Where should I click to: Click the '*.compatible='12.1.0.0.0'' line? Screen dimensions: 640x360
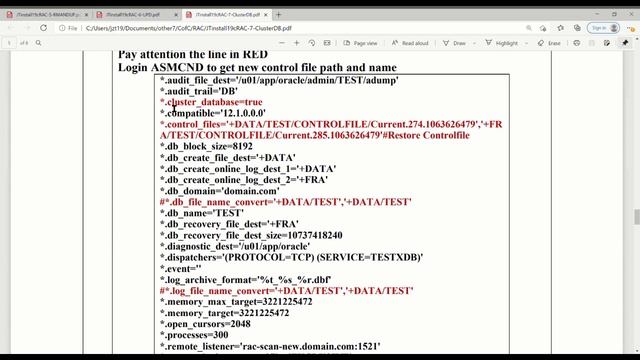pyautogui.click(x=213, y=113)
